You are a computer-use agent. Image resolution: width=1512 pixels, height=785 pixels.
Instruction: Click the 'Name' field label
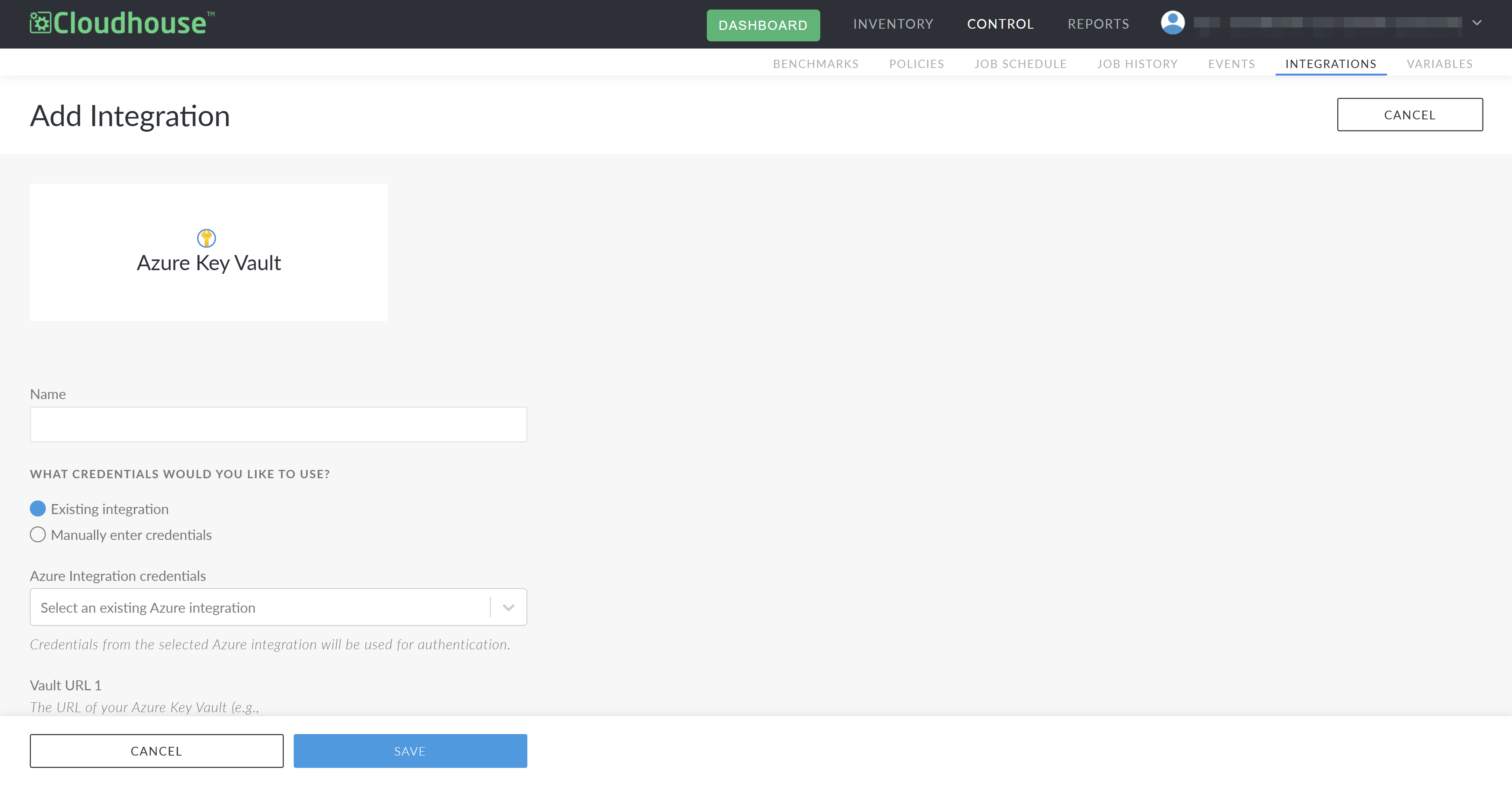(47, 394)
